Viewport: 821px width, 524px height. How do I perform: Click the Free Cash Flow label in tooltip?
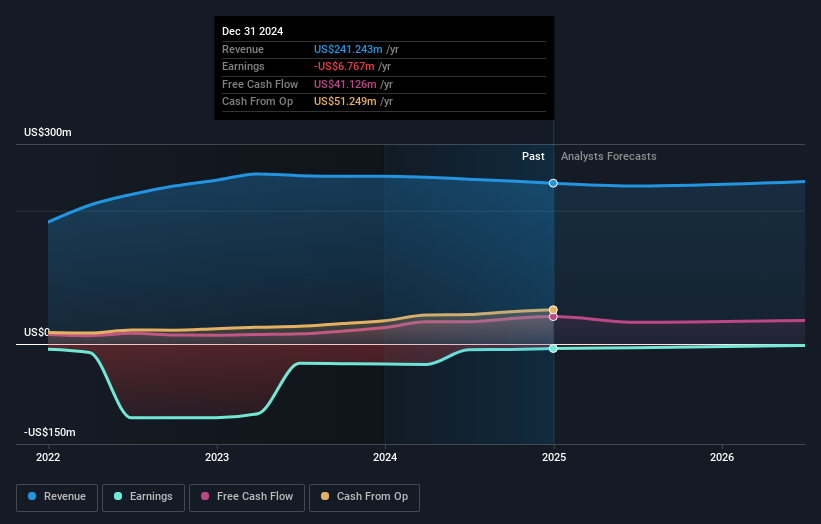[x=260, y=84]
